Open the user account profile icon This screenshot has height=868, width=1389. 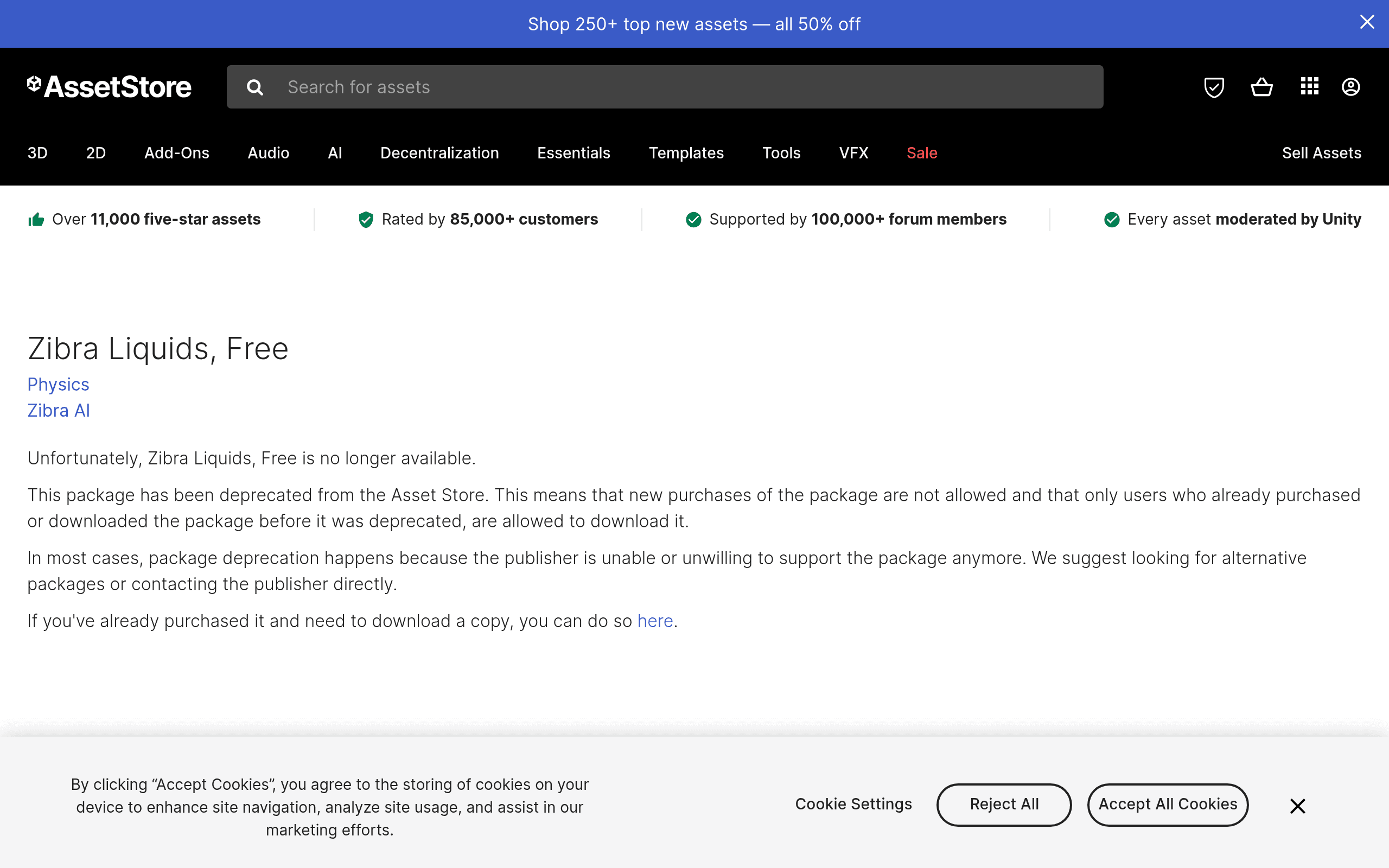1350,87
